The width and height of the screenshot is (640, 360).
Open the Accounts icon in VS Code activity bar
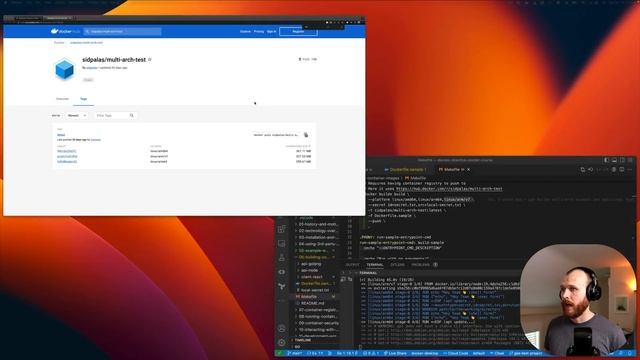pyautogui.click(x=282, y=328)
